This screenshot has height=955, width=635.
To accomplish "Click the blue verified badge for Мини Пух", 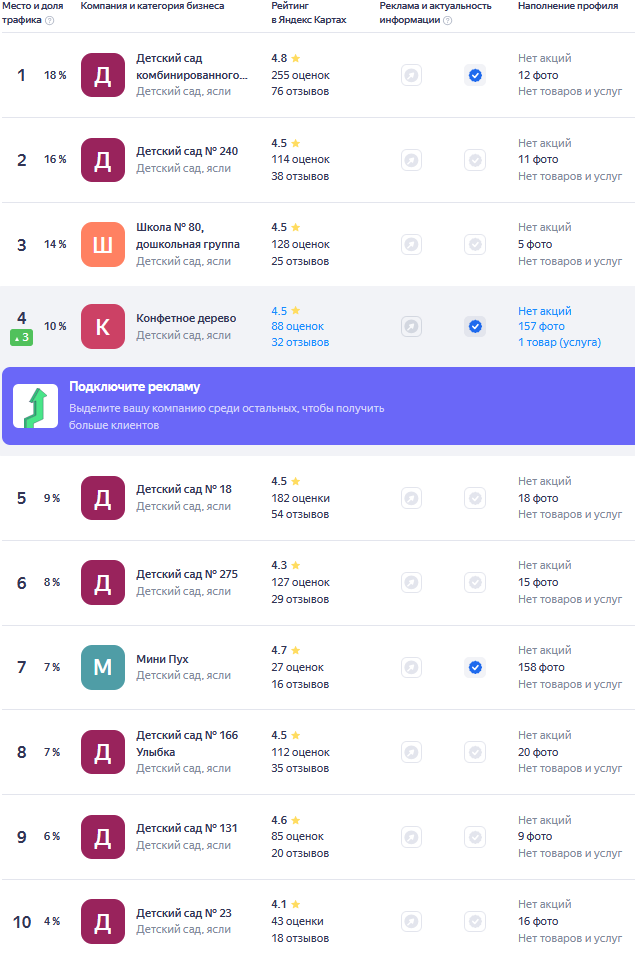I will (475, 667).
